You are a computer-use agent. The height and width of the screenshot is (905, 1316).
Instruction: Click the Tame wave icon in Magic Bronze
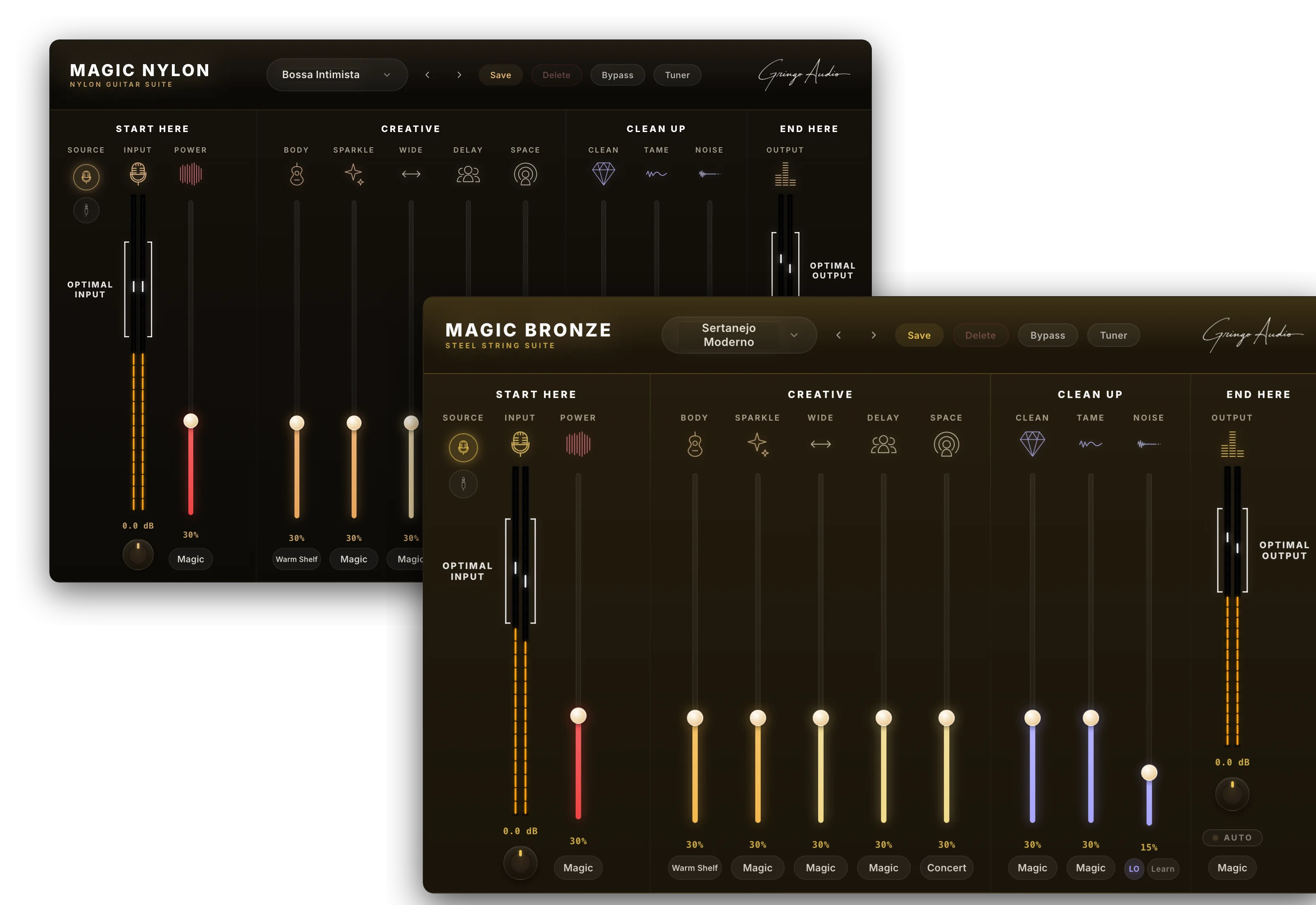[1091, 444]
